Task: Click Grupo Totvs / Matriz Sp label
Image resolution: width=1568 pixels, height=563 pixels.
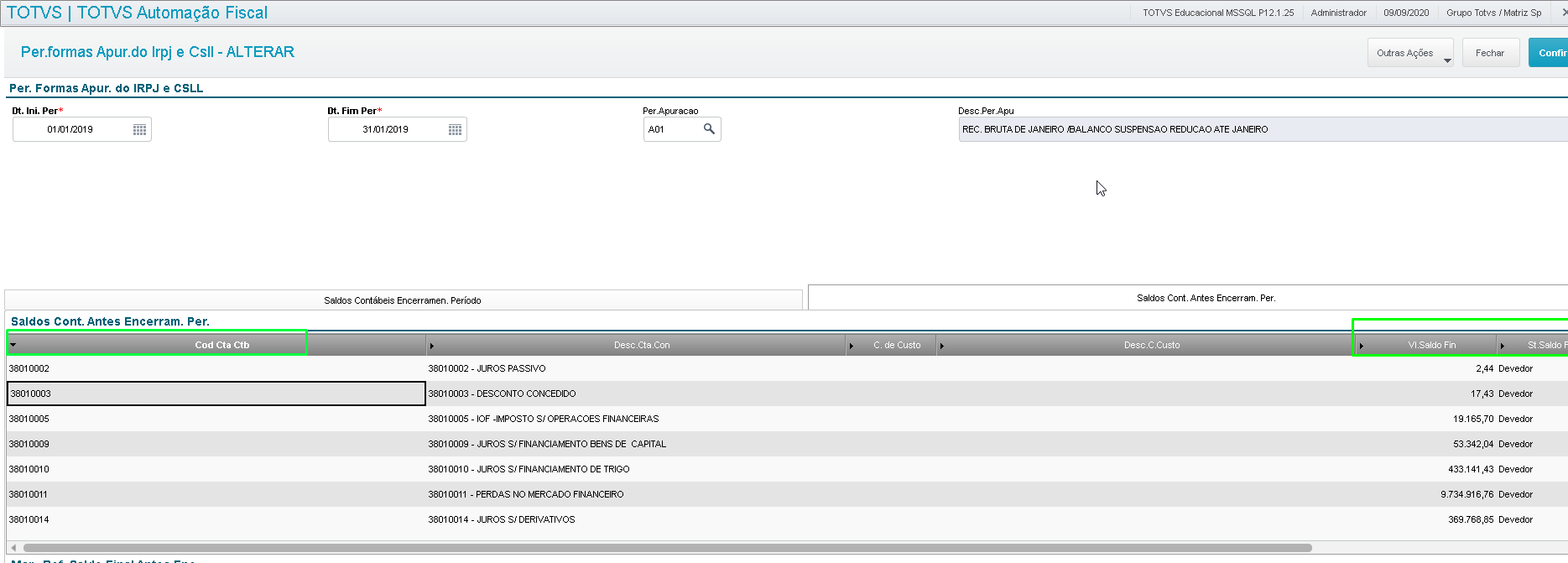Action: [x=1493, y=13]
